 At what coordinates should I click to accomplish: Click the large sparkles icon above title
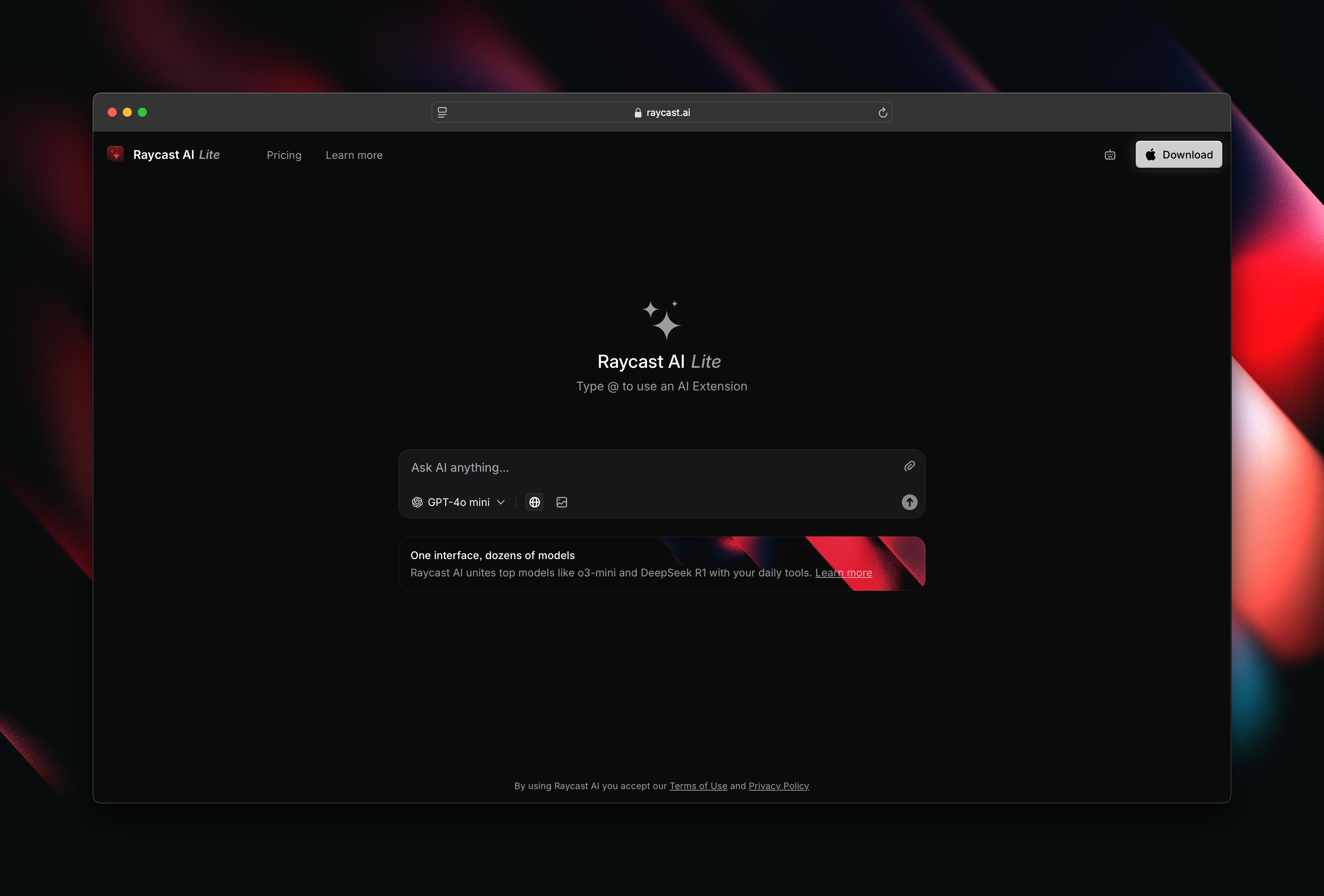[661, 320]
